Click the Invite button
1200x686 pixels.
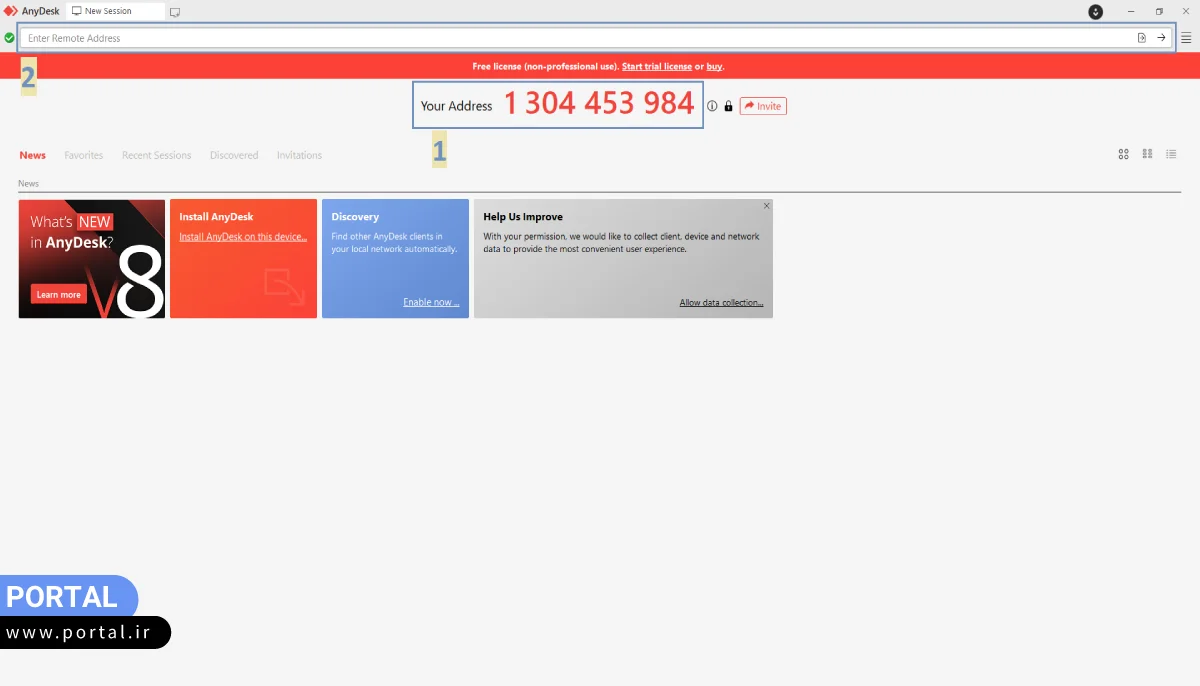(x=763, y=105)
